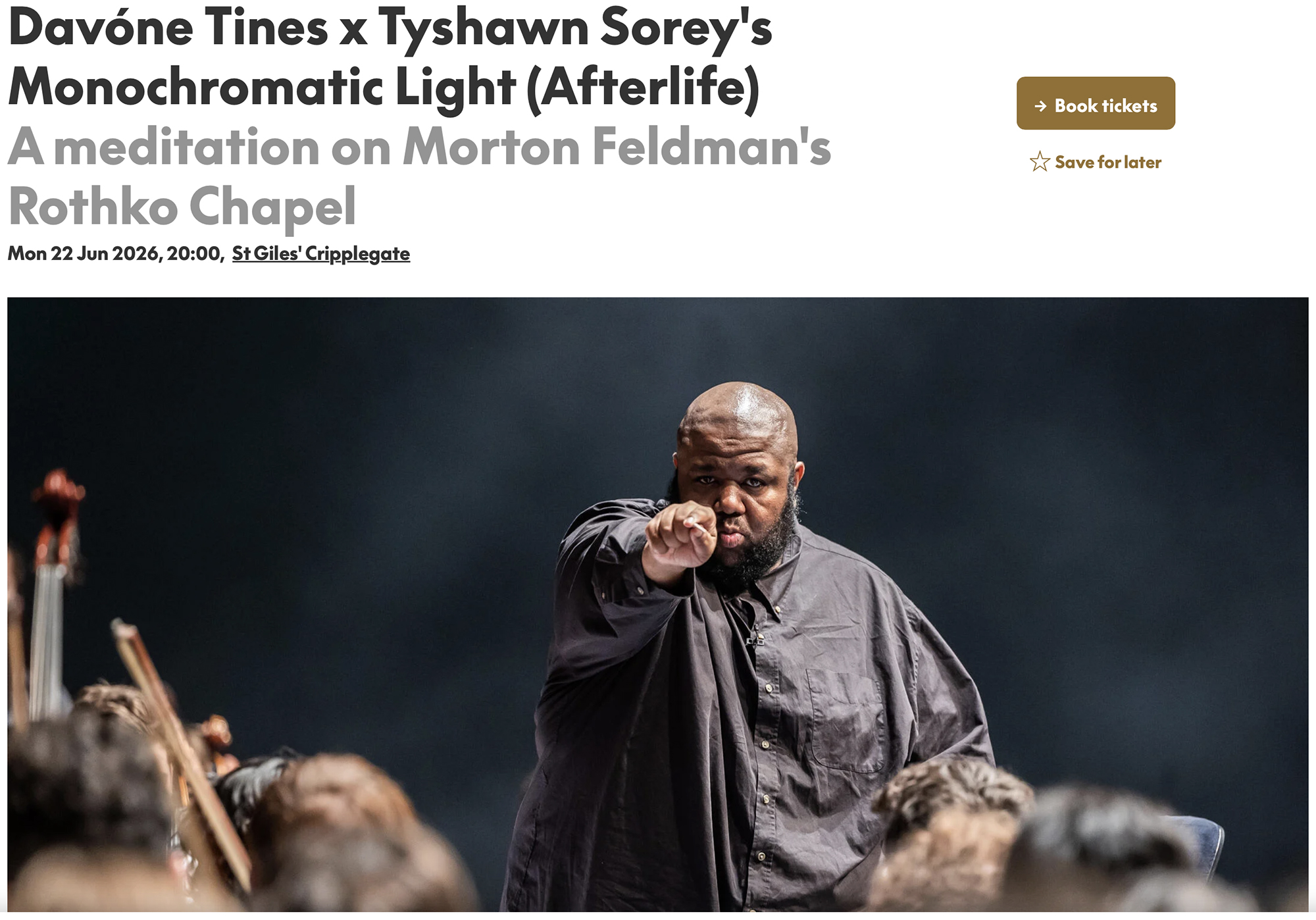1316x920 pixels.
Task: Click the 20:00 start time text
Action: click(194, 254)
